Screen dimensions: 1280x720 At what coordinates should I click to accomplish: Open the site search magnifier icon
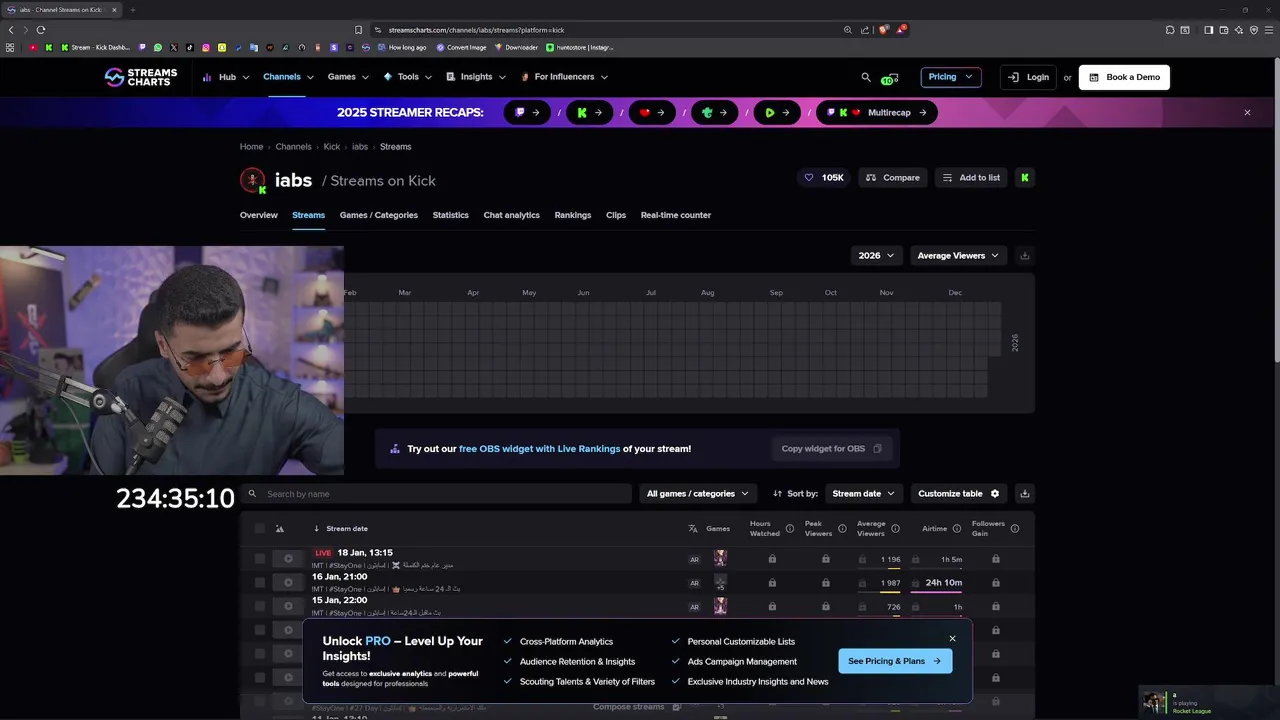click(866, 77)
